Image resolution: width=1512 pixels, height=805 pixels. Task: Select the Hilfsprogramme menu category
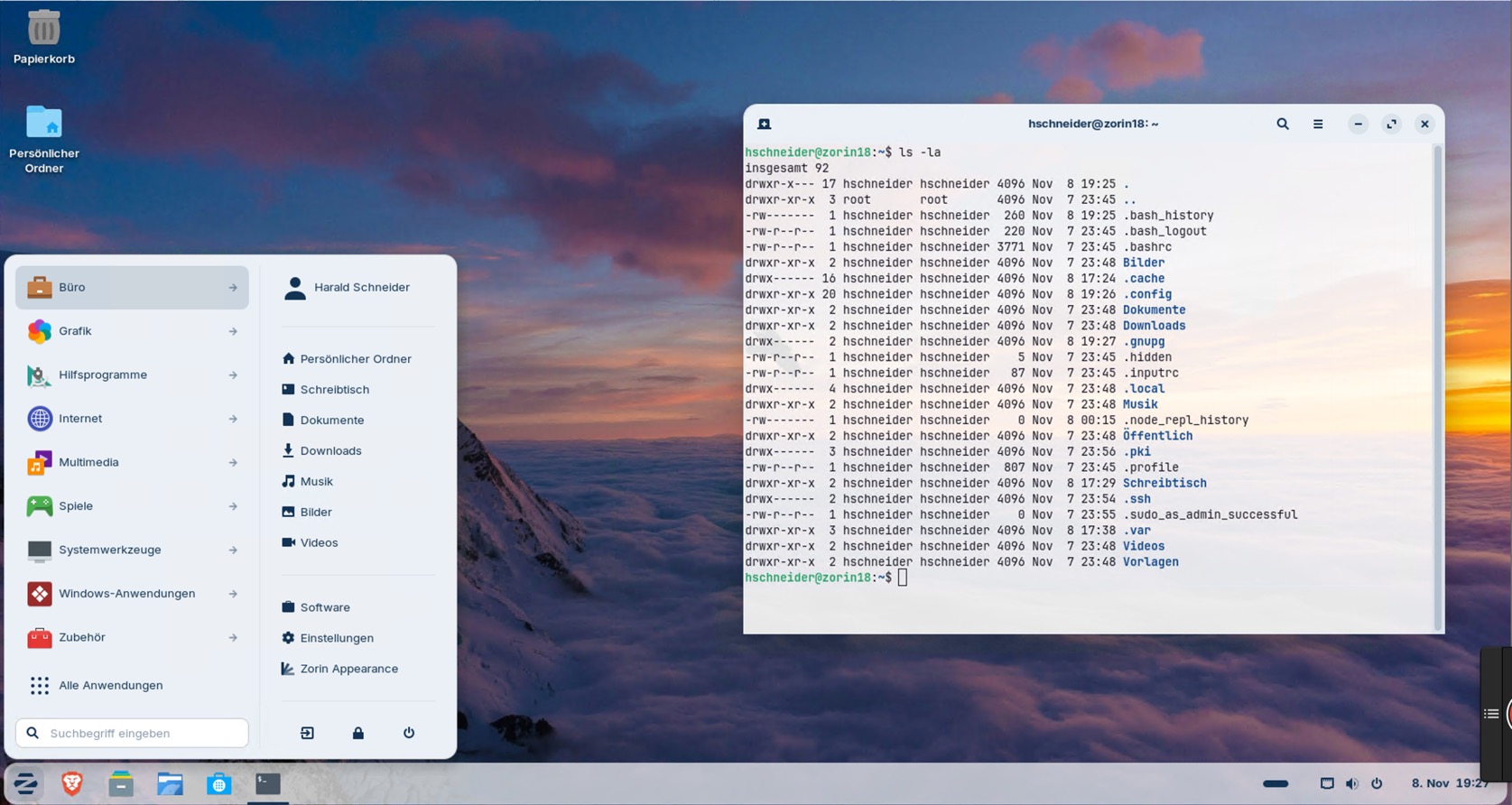click(132, 375)
